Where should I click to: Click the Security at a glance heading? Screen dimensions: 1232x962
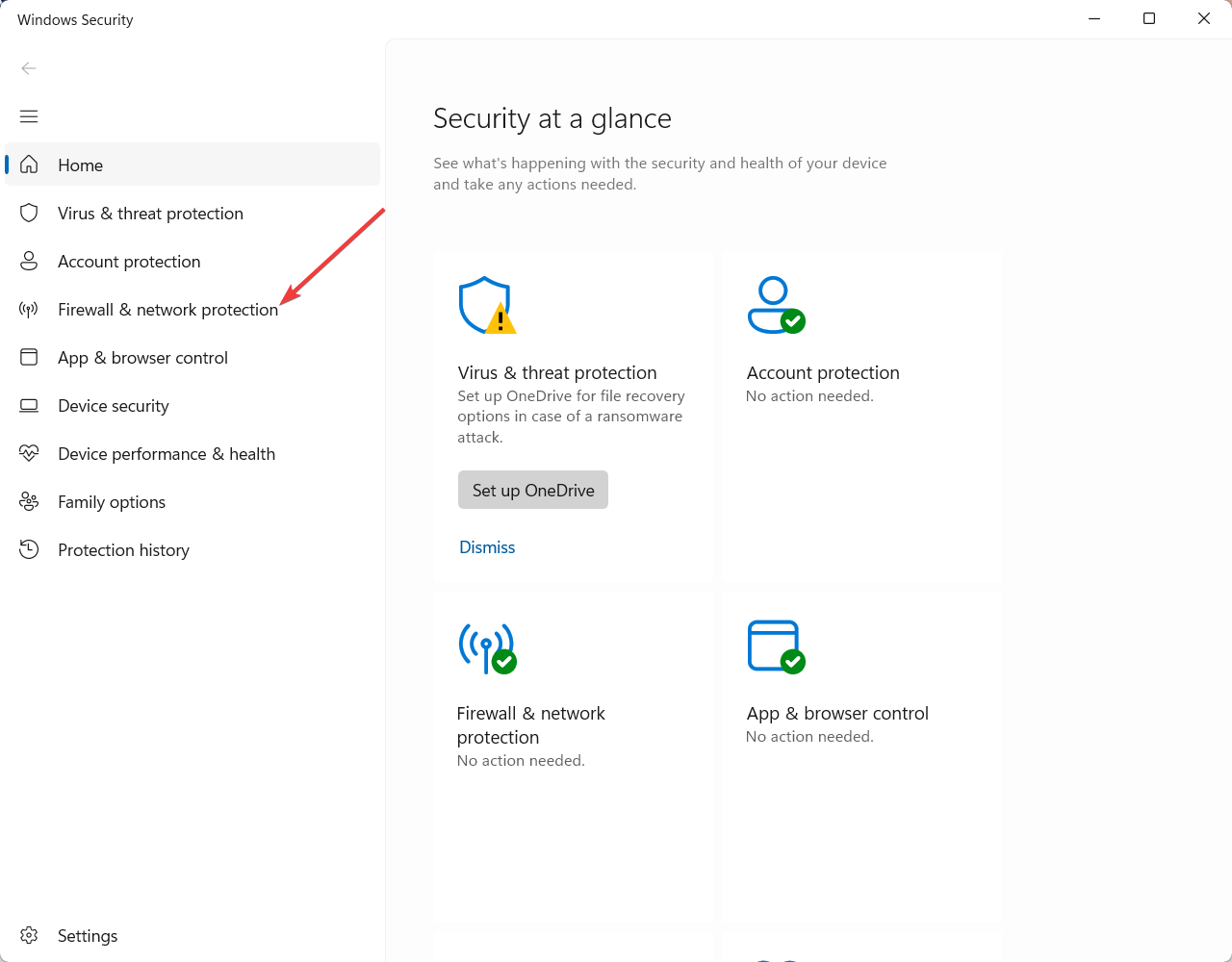[552, 118]
